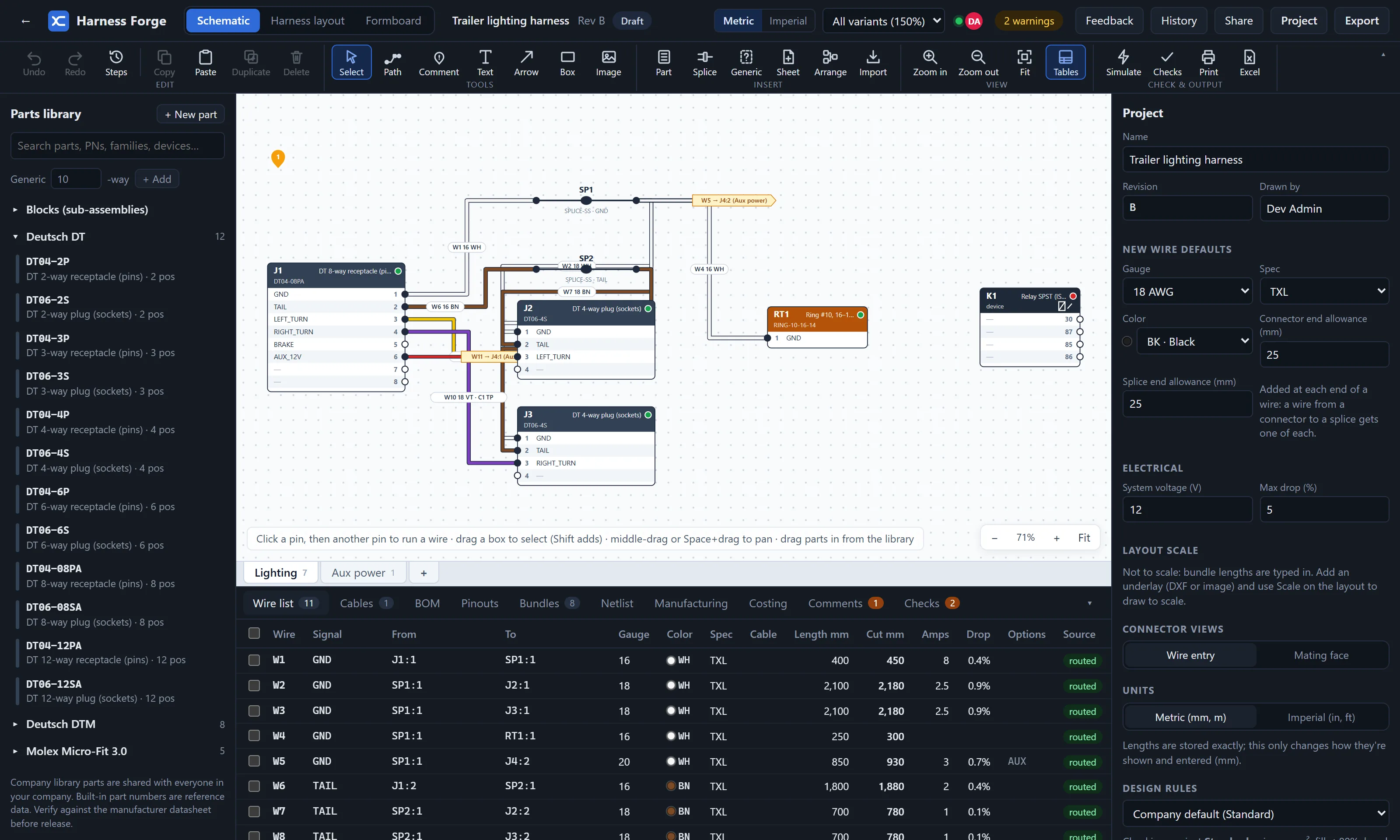
Task: Select the Path tool
Action: point(392,63)
